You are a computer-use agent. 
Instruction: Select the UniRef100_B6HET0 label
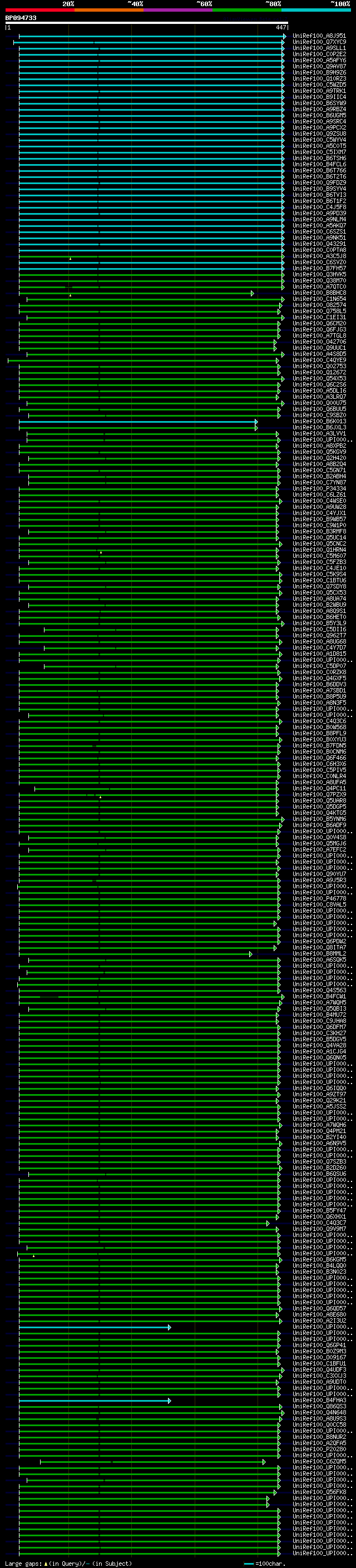tap(319, 617)
